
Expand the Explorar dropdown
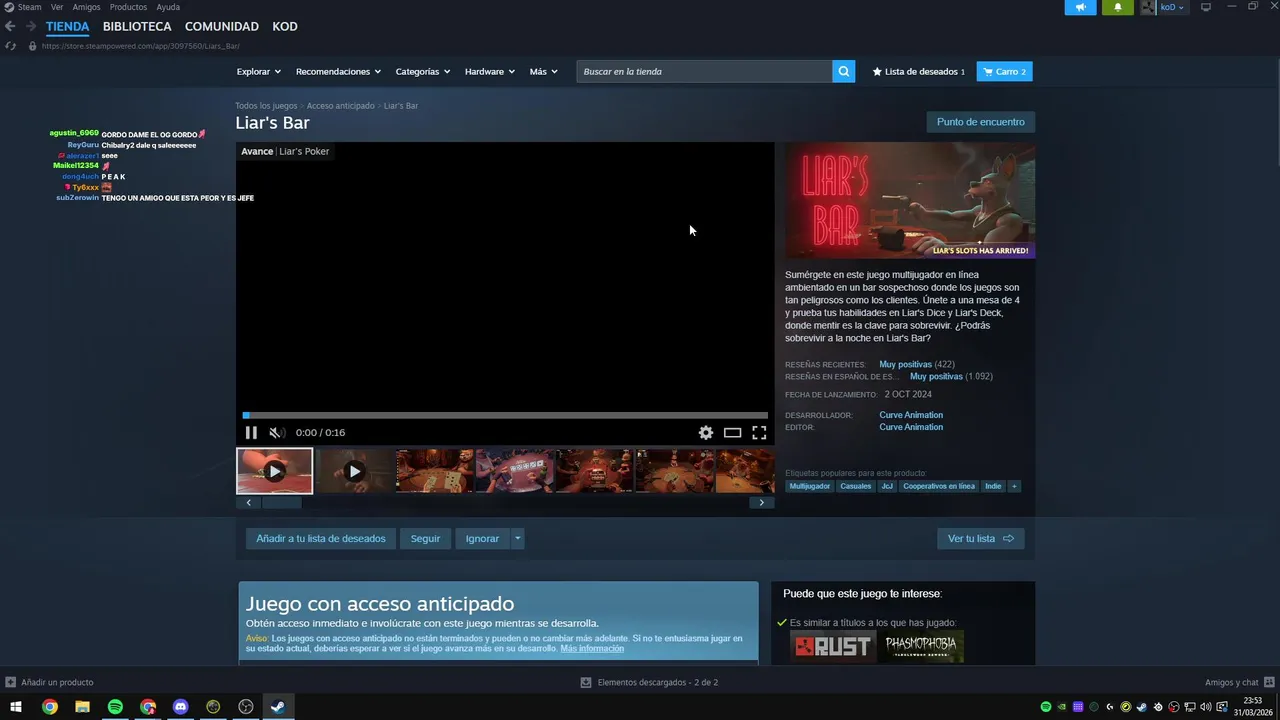258,71
